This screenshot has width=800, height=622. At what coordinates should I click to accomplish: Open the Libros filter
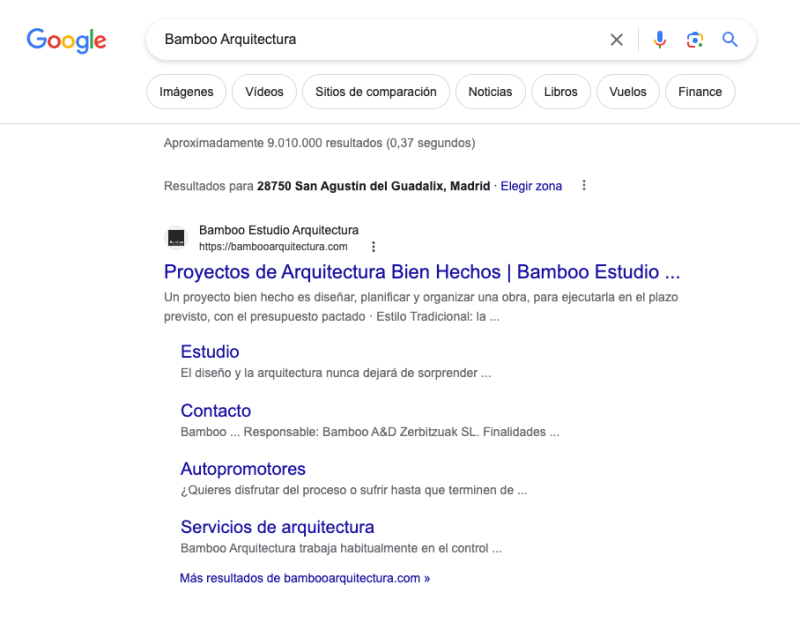(x=561, y=92)
